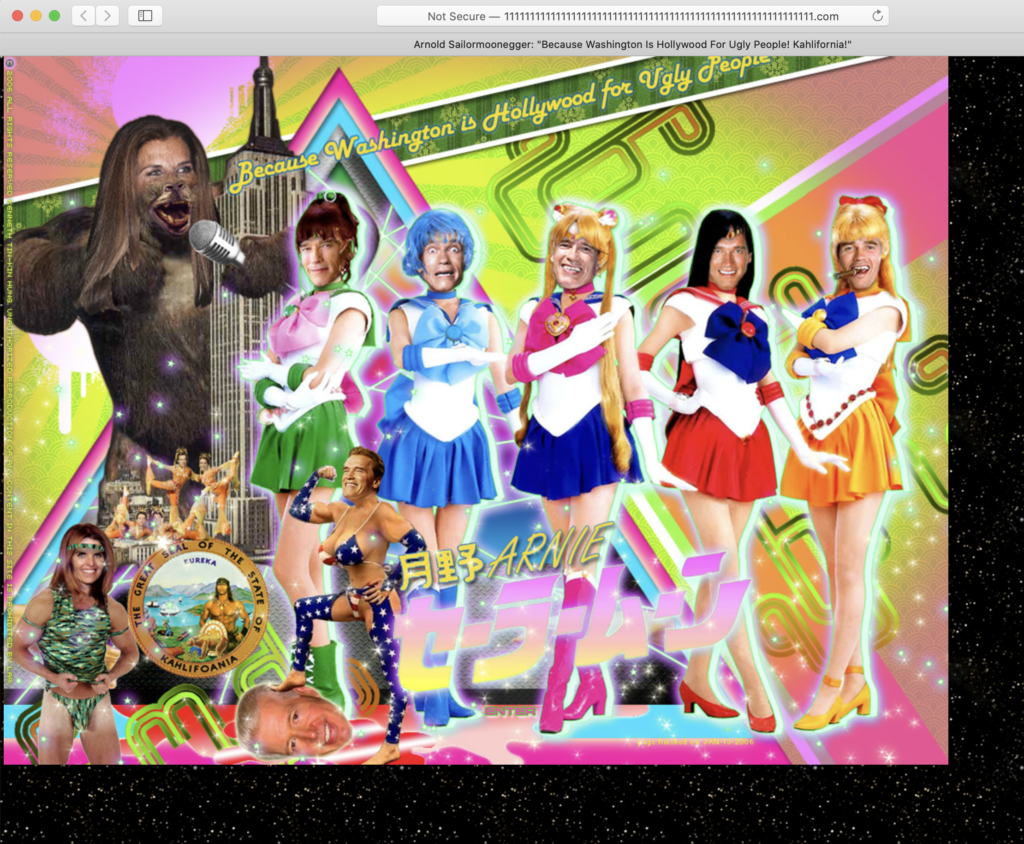Go back to the previous page
This screenshot has height=844, width=1024.
click(x=84, y=16)
